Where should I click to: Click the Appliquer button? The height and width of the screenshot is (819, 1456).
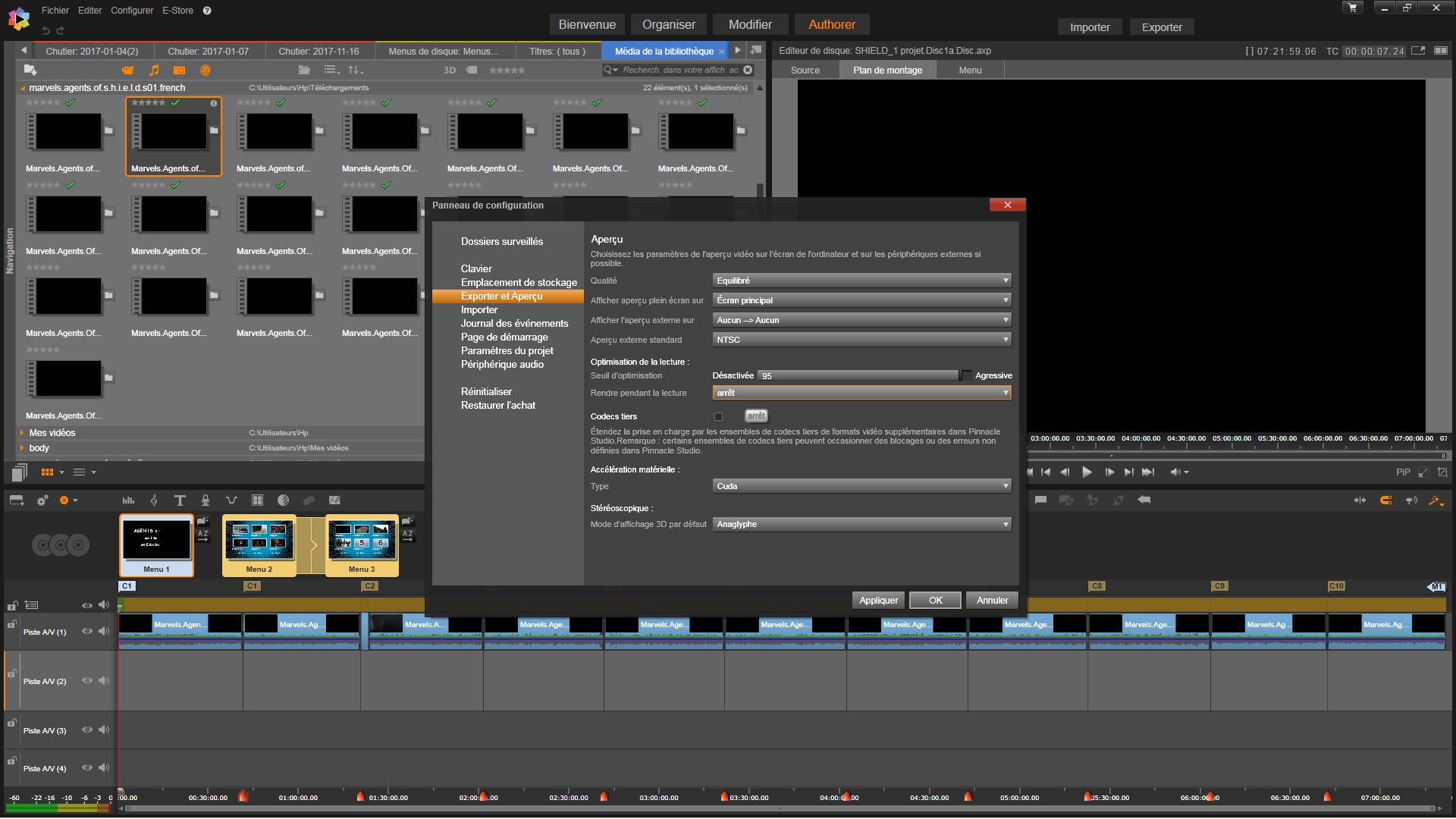(878, 601)
